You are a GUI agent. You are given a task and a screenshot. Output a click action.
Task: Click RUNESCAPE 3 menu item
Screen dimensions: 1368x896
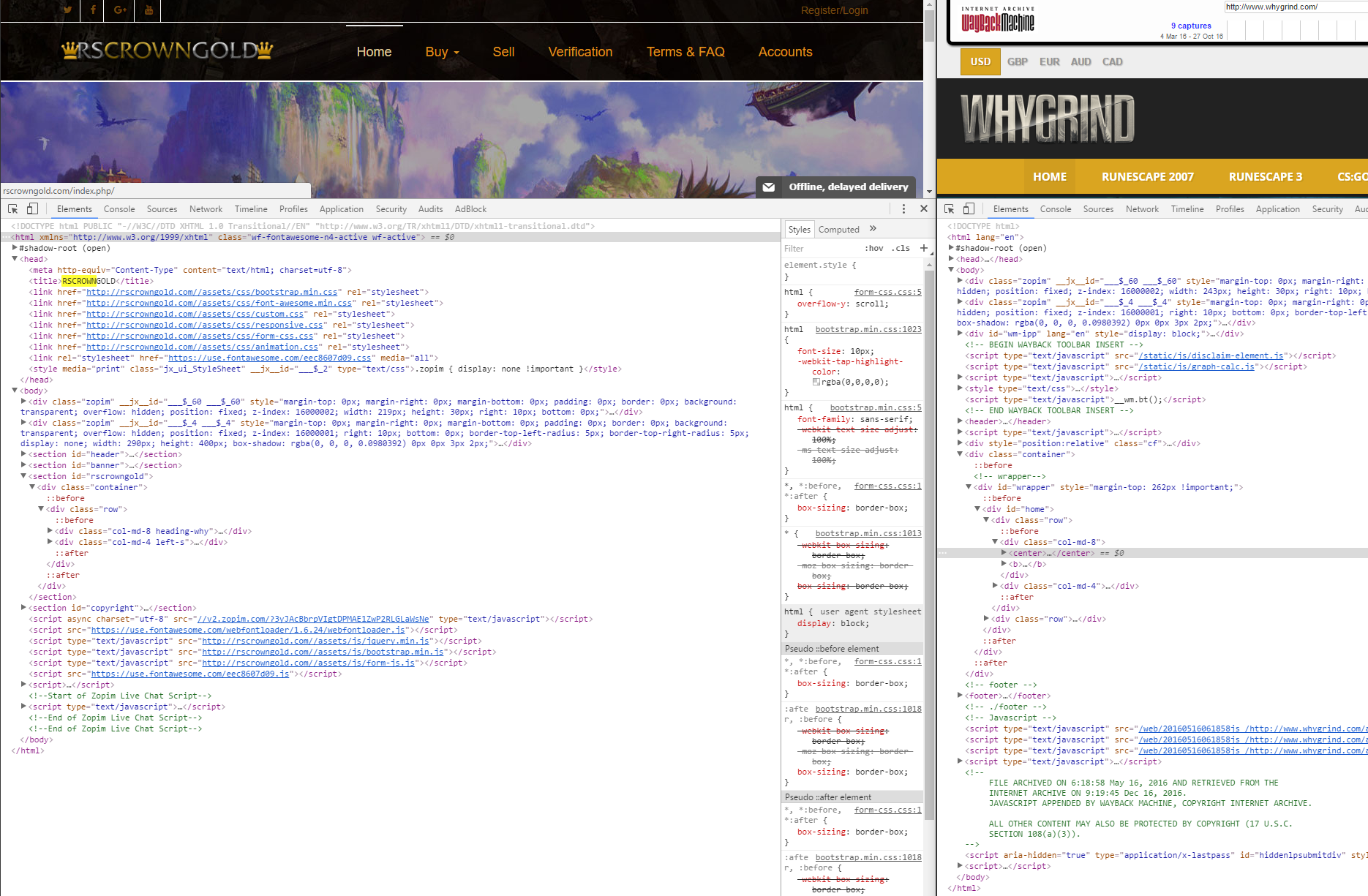1265,177
